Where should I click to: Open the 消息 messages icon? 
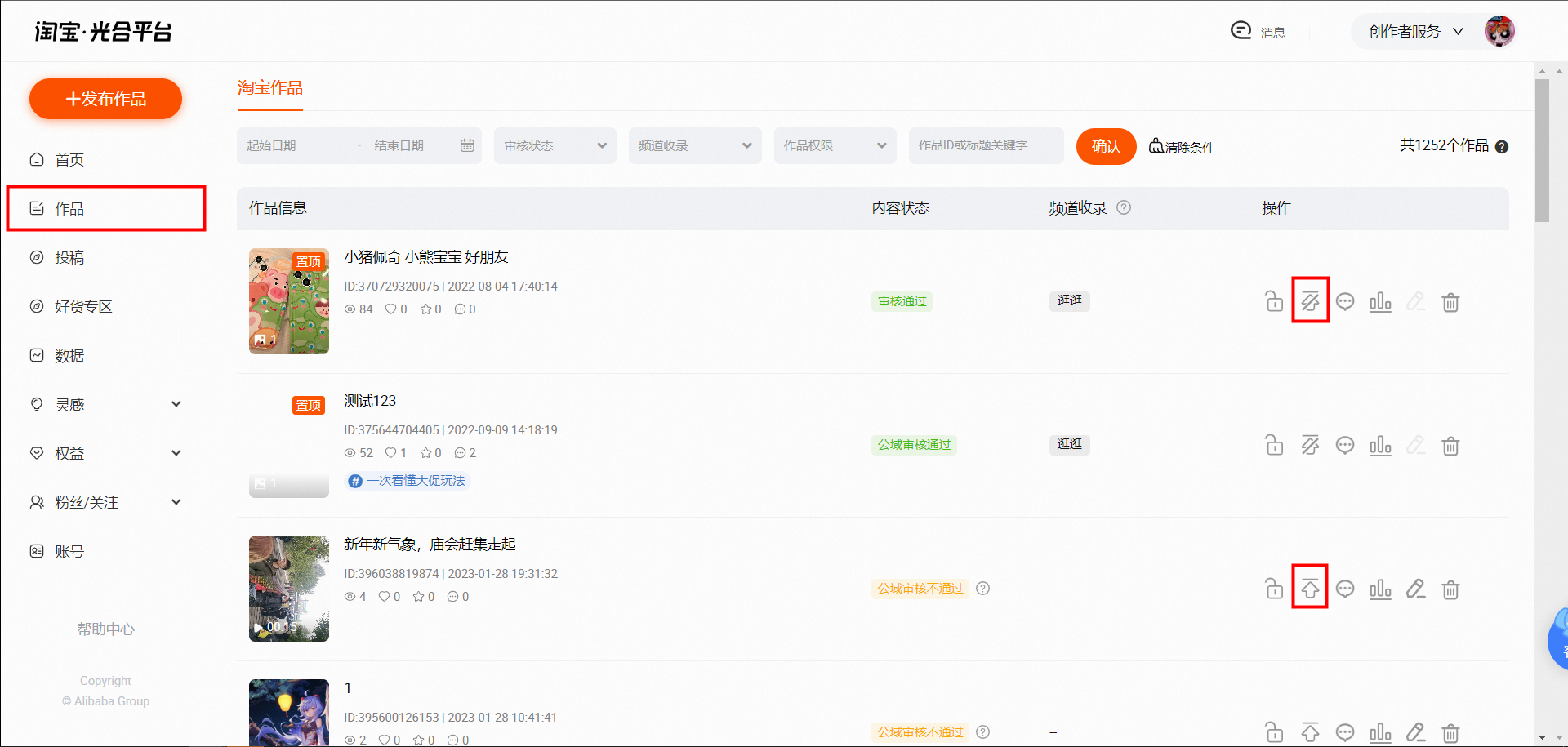[1241, 31]
